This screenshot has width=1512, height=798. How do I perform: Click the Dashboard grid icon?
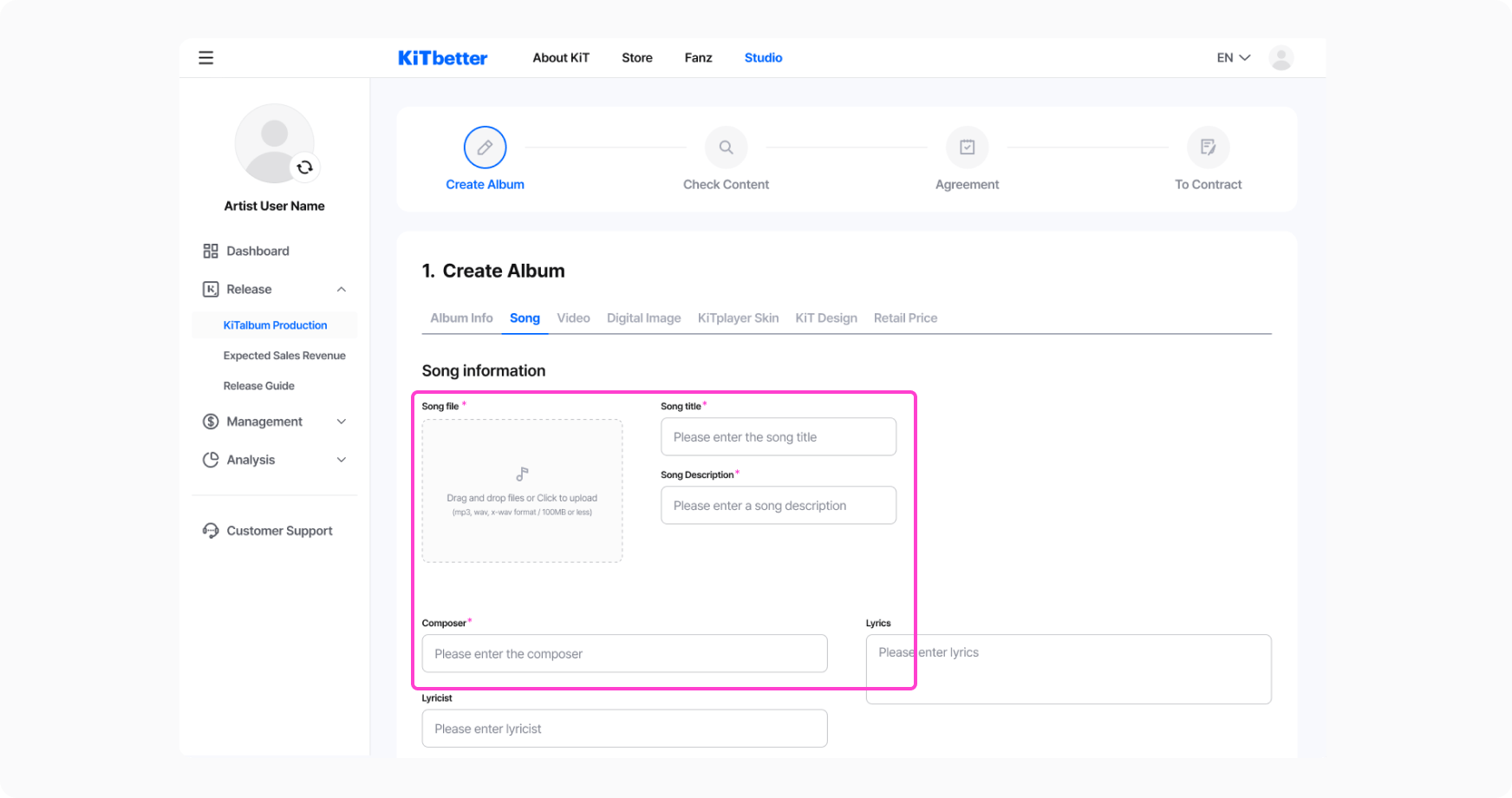tap(211, 252)
